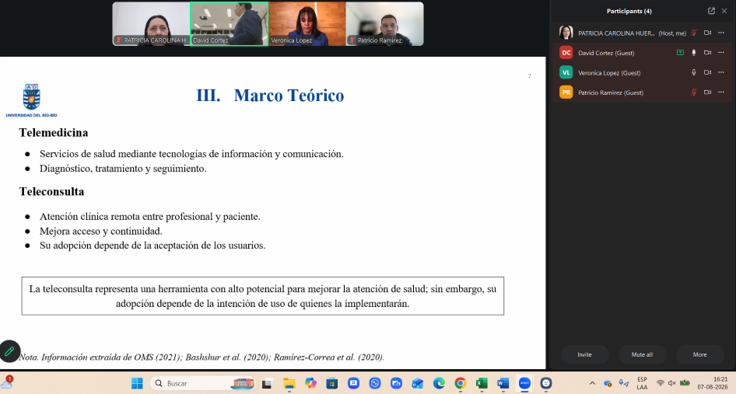This screenshot has width=736, height=394.
Task: Click David Cortez's screen sharing indicator
Action: (x=680, y=53)
